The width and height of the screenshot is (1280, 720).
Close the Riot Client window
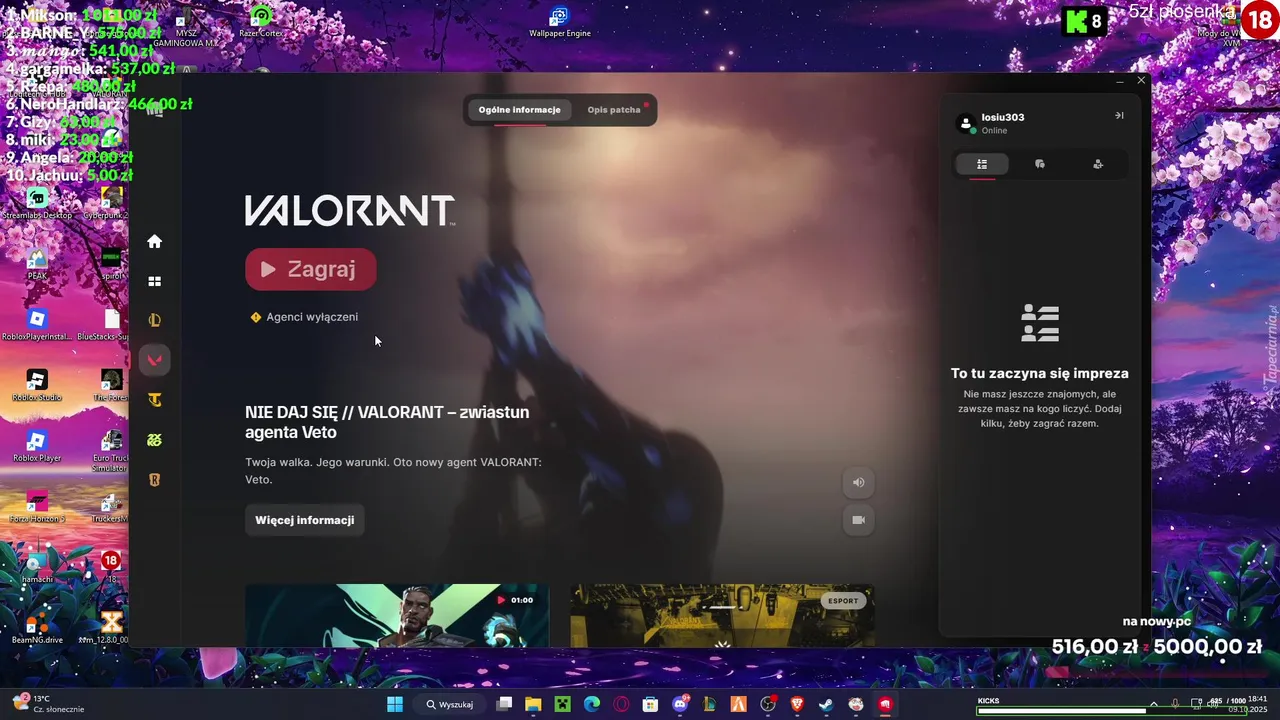point(1141,80)
